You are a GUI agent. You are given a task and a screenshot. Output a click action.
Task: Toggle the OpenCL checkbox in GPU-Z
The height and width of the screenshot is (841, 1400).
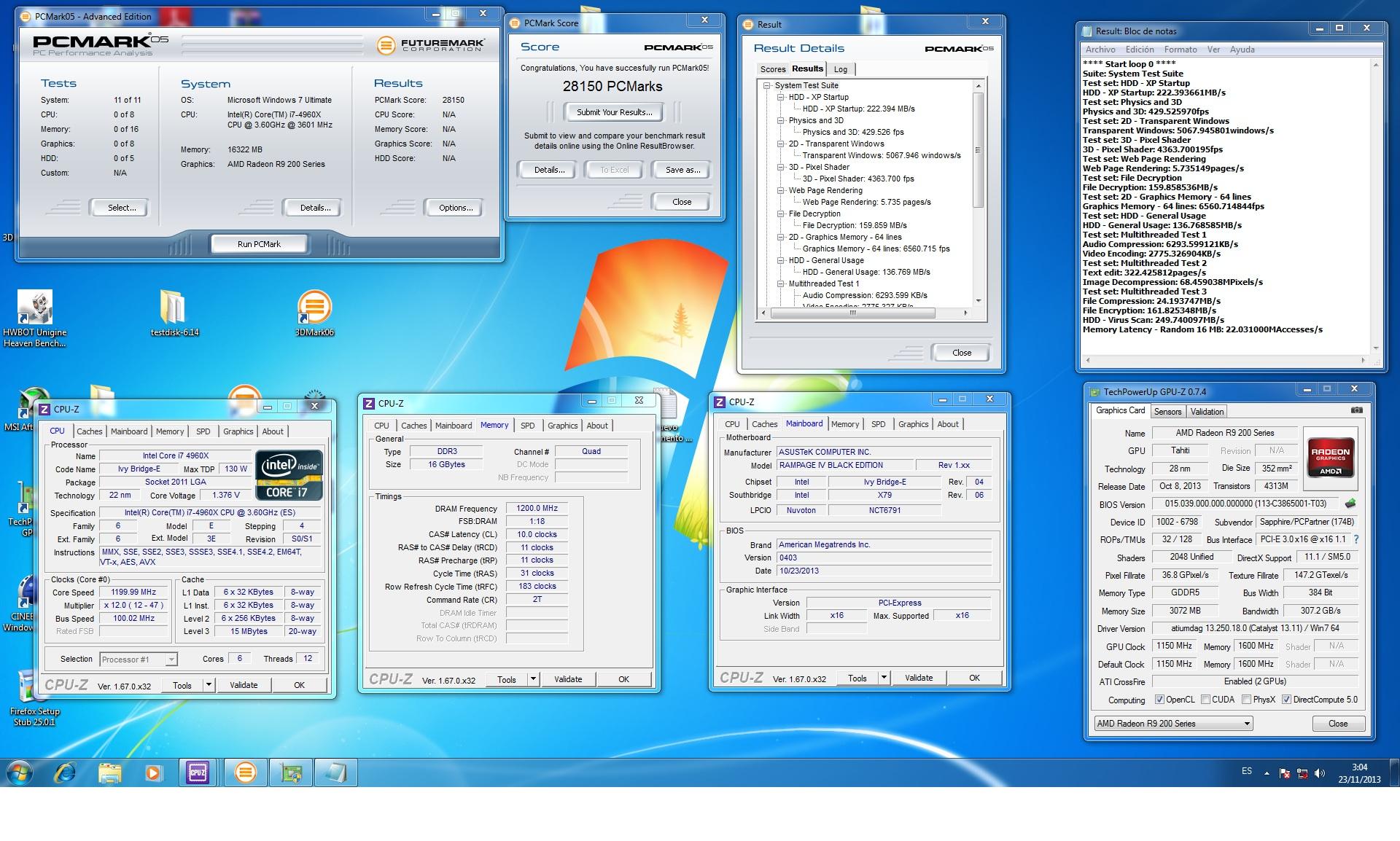pos(1159,700)
